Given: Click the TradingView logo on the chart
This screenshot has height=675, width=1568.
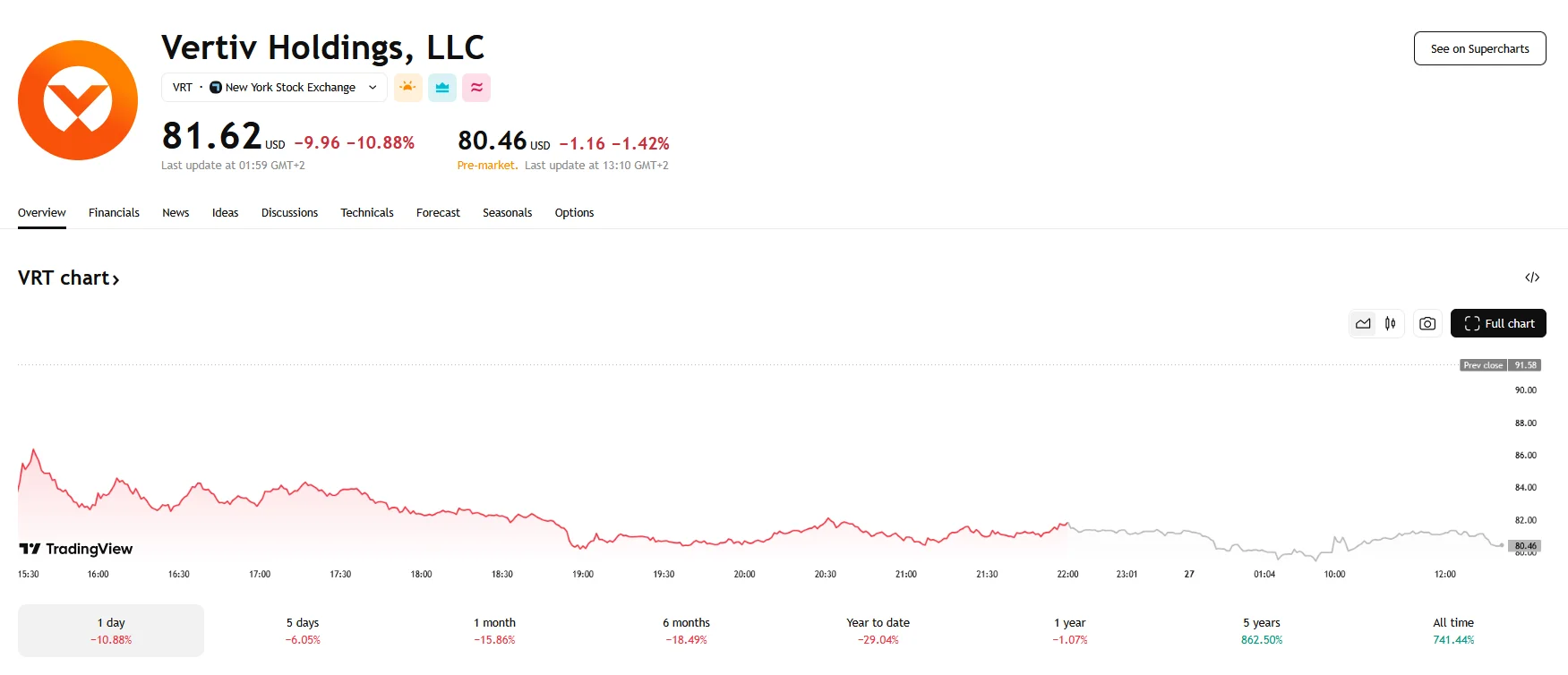Looking at the screenshot, I should click(76, 549).
